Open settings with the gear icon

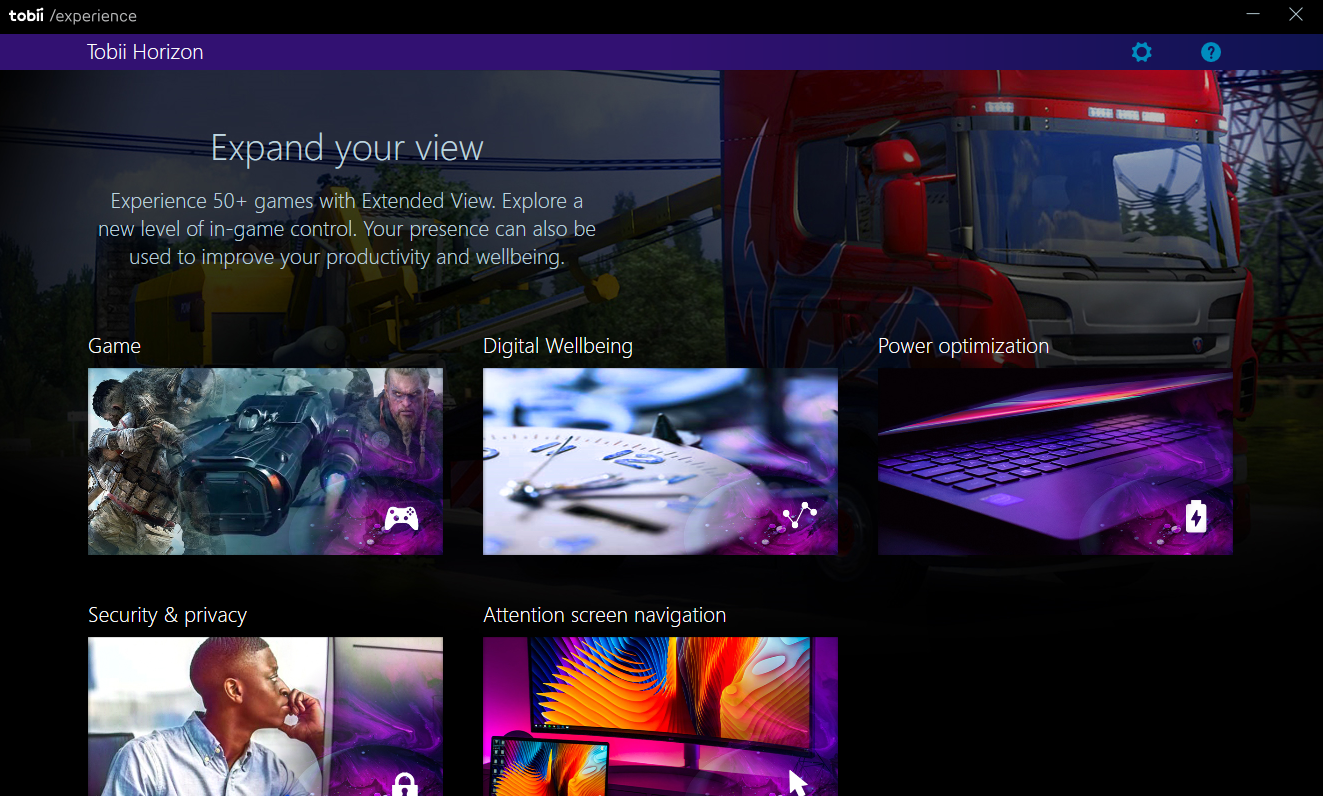pyautogui.click(x=1141, y=52)
